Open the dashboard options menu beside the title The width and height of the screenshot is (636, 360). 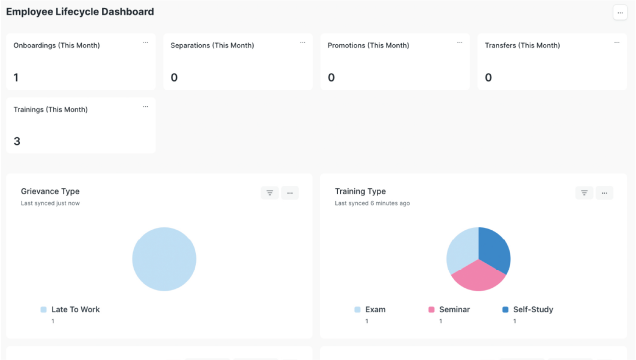pyautogui.click(x=620, y=13)
